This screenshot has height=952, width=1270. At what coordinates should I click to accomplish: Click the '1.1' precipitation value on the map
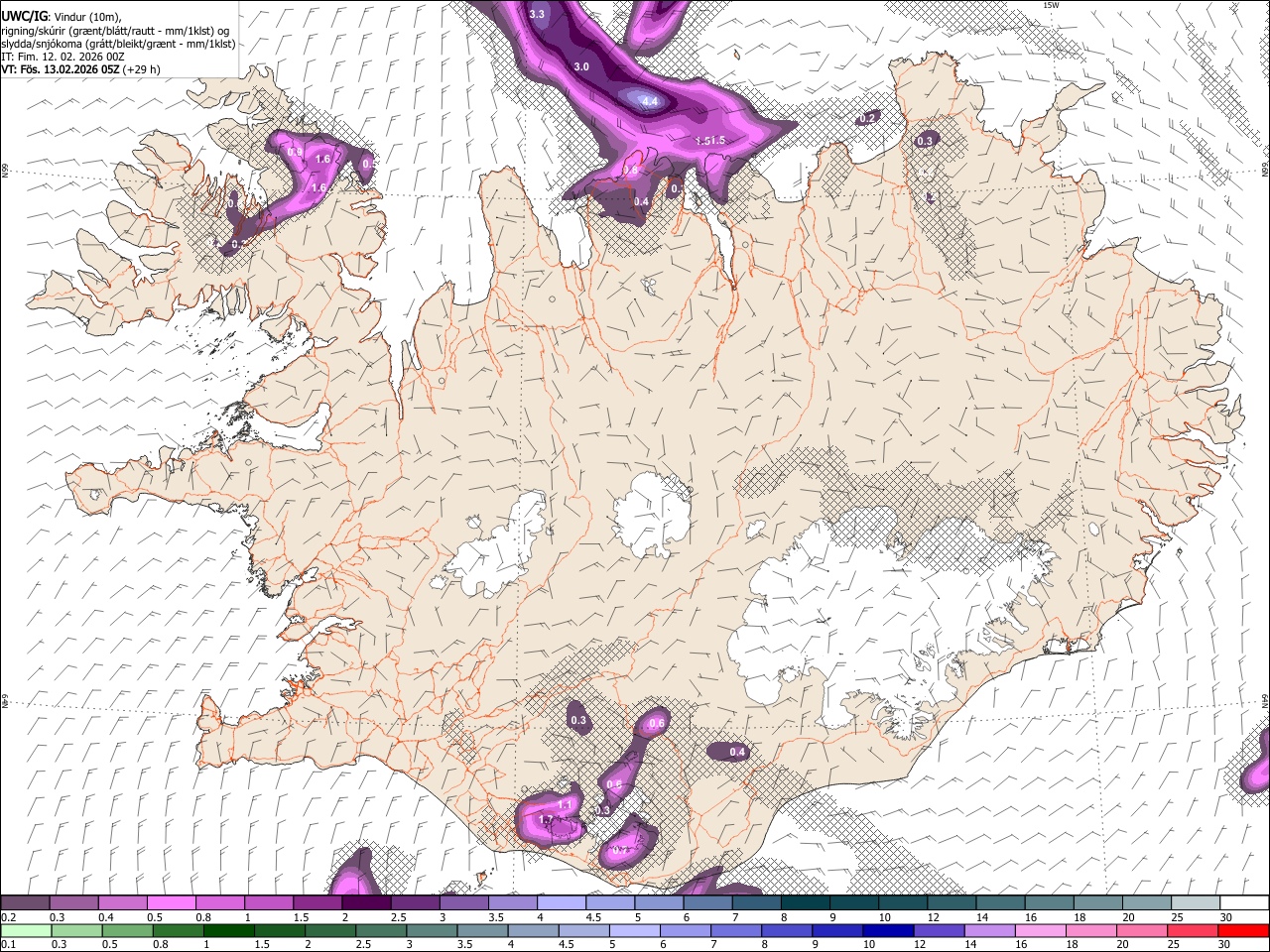(x=564, y=804)
